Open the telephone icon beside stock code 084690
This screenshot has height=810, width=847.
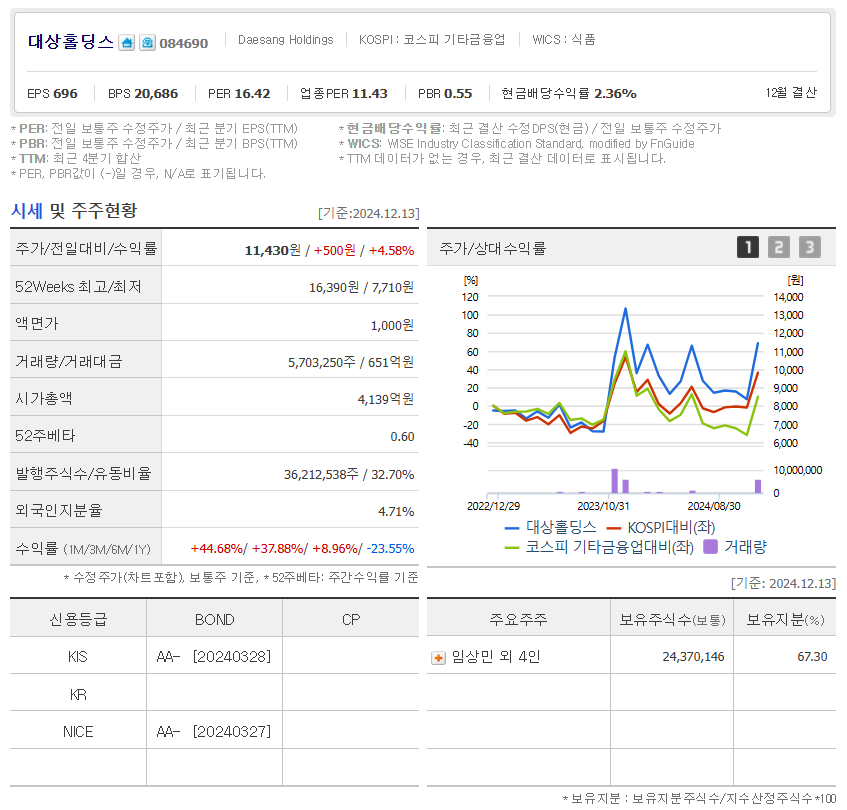point(147,42)
